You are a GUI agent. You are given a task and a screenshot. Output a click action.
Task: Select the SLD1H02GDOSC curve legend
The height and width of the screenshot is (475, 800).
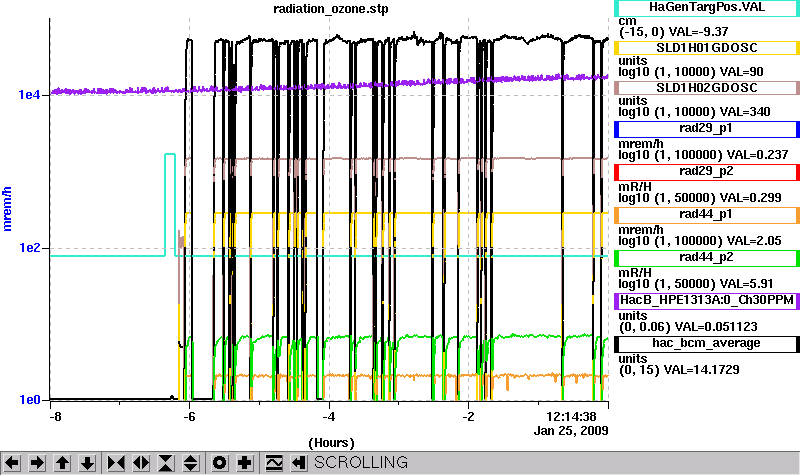coord(707,88)
